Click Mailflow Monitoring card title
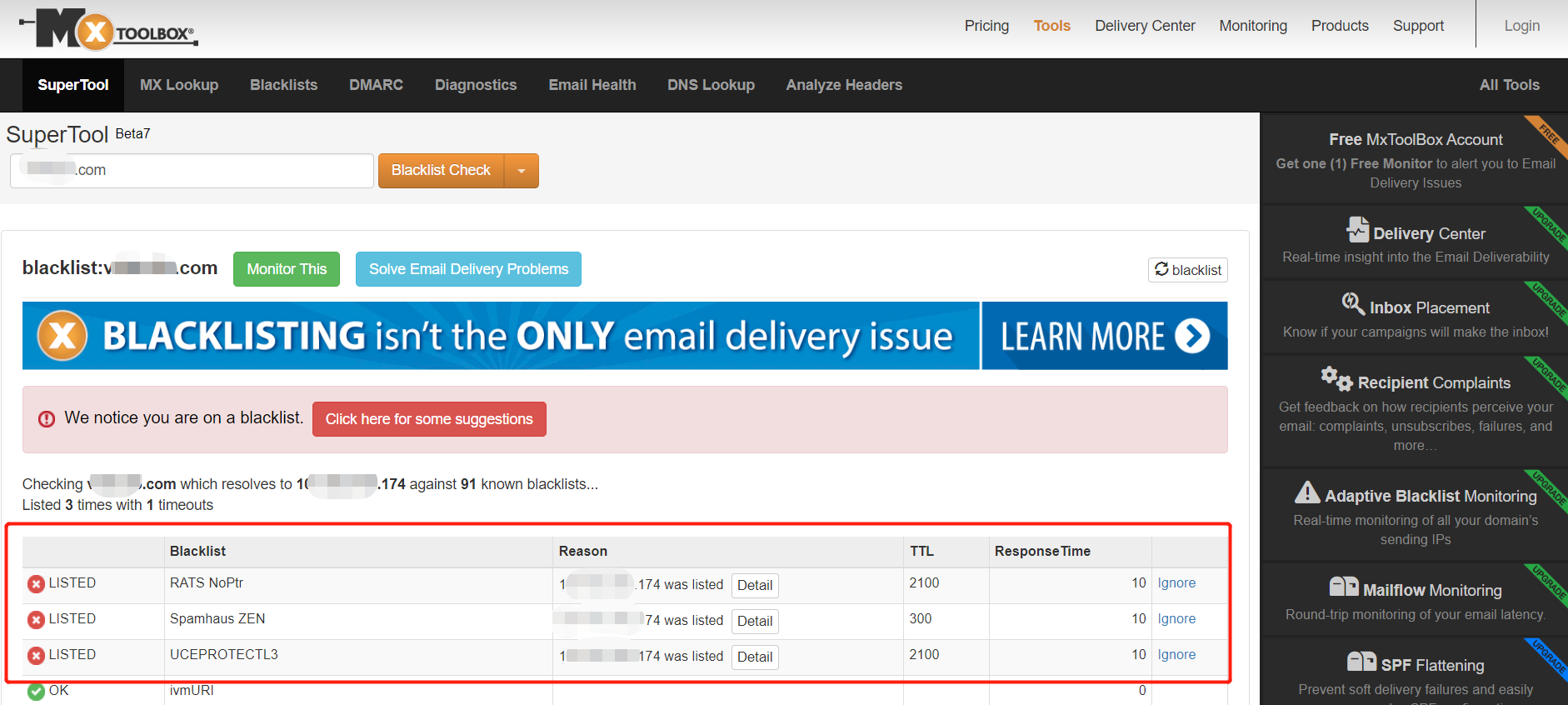This screenshot has height=705, width=1568. 1432,591
